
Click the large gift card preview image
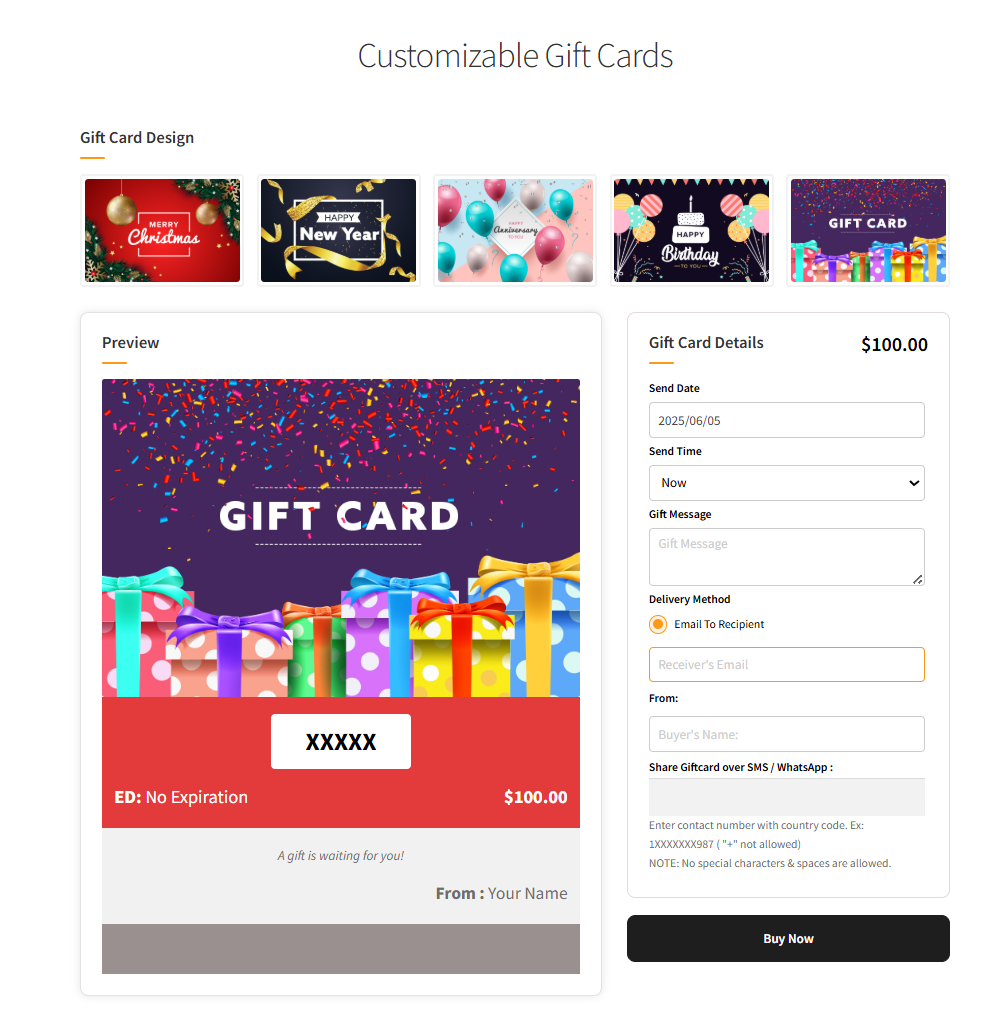pyautogui.click(x=341, y=538)
